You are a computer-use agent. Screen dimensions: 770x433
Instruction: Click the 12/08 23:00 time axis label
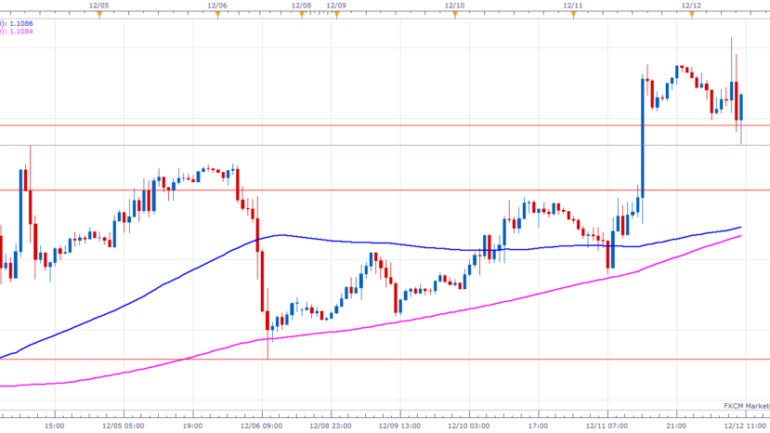pyautogui.click(x=330, y=426)
